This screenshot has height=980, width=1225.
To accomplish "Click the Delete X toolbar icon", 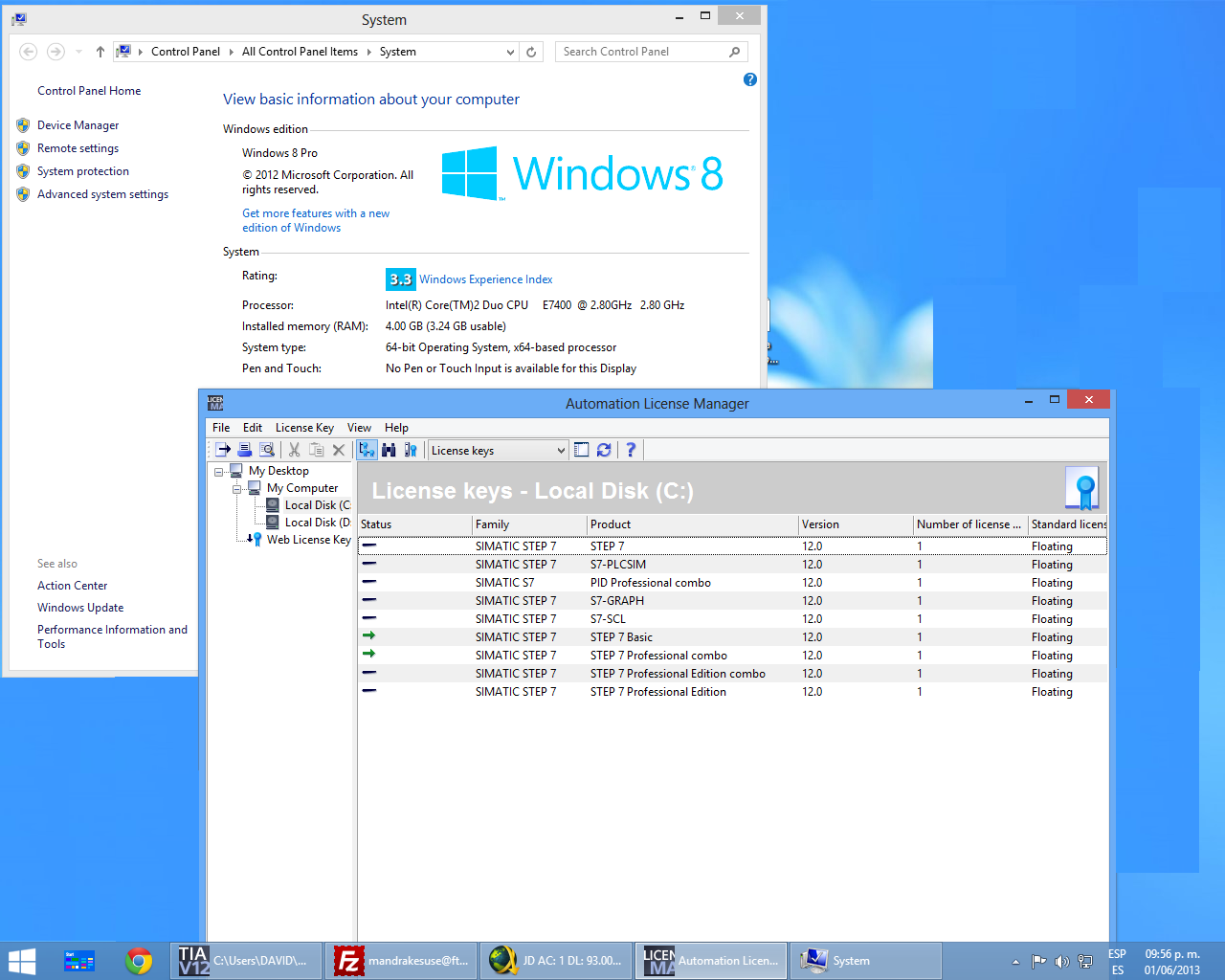I will pos(339,450).
